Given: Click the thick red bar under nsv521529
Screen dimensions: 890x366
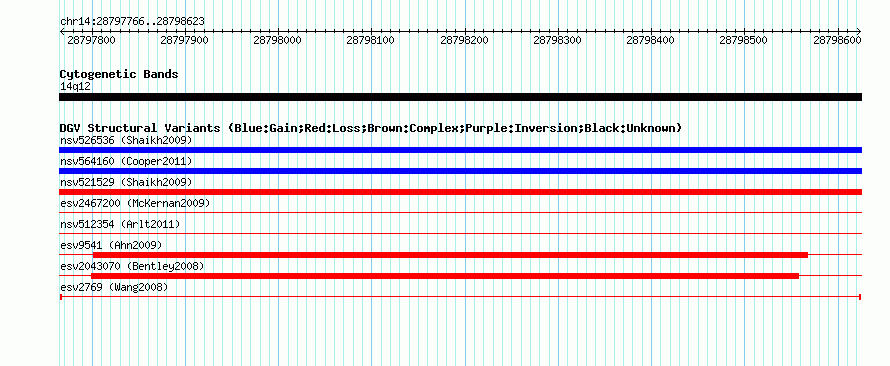Looking at the screenshot, I should 460,192.
